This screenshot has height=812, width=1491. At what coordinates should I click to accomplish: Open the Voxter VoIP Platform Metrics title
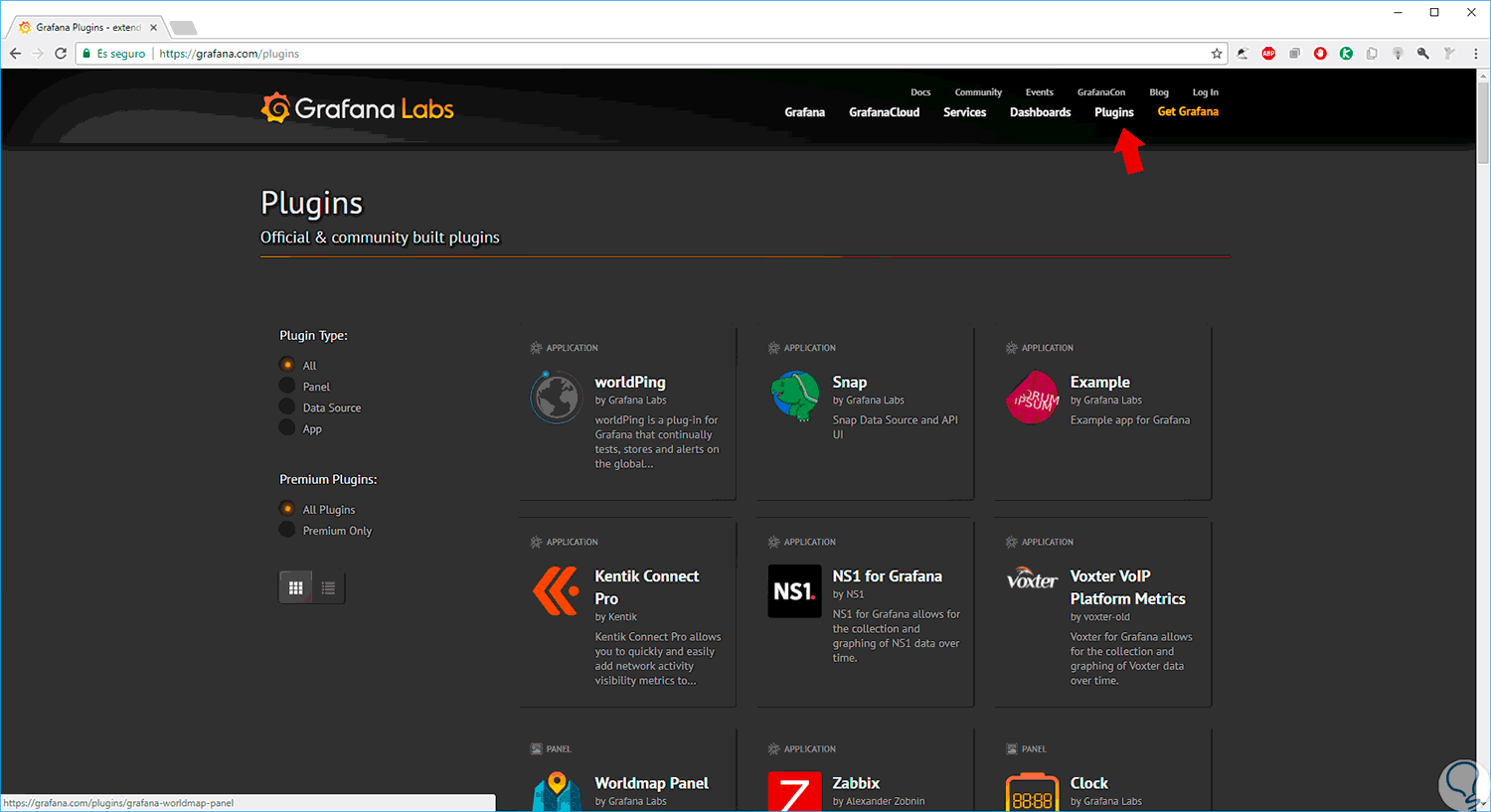click(x=1128, y=587)
